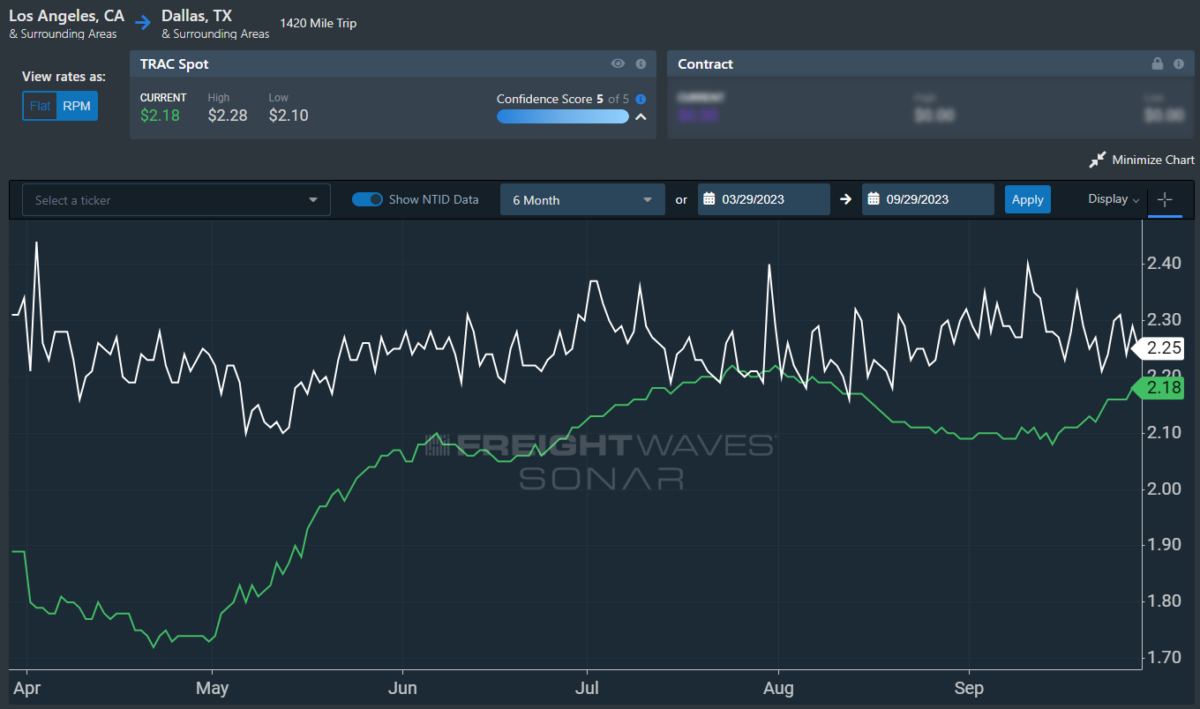Click Low rate value $2.10
1200x709 pixels.
289,115
